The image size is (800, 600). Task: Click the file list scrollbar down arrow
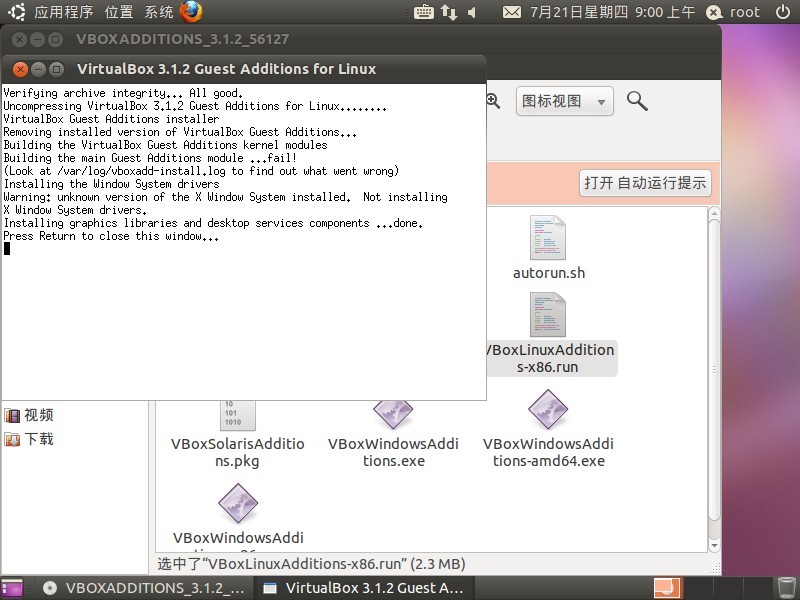(x=714, y=545)
